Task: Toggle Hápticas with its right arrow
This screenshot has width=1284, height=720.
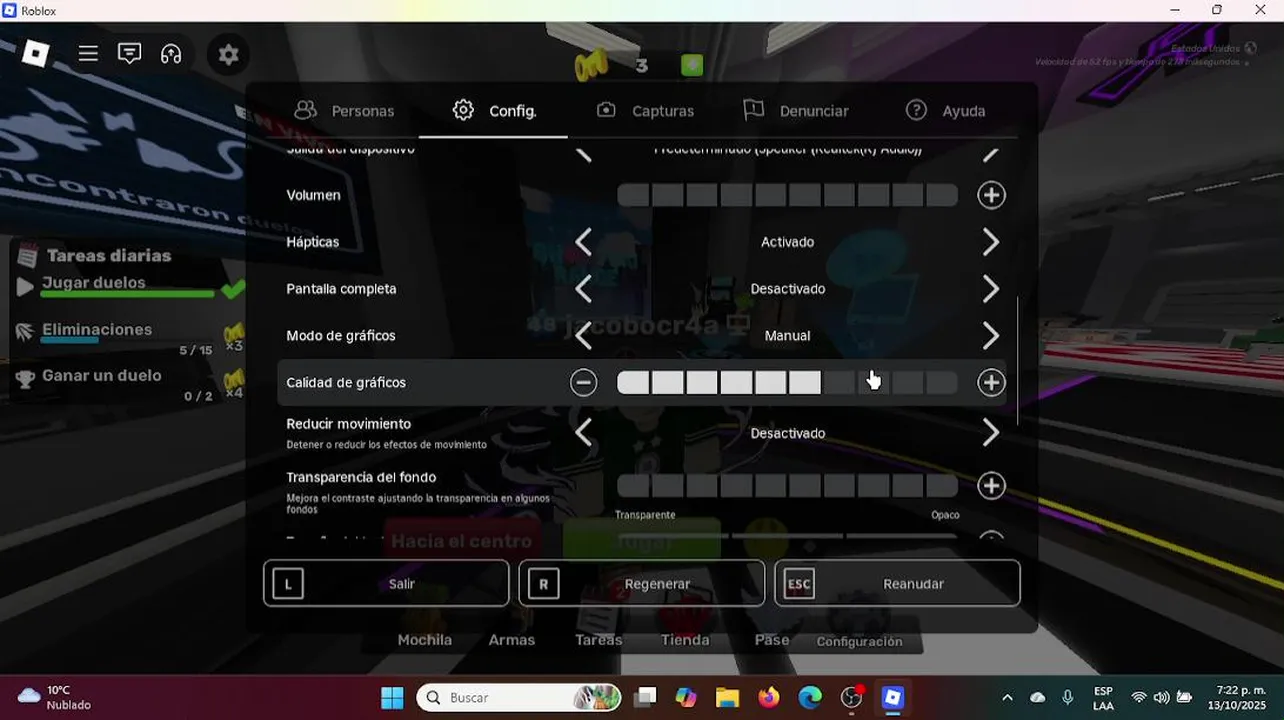Action: click(x=991, y=242)
